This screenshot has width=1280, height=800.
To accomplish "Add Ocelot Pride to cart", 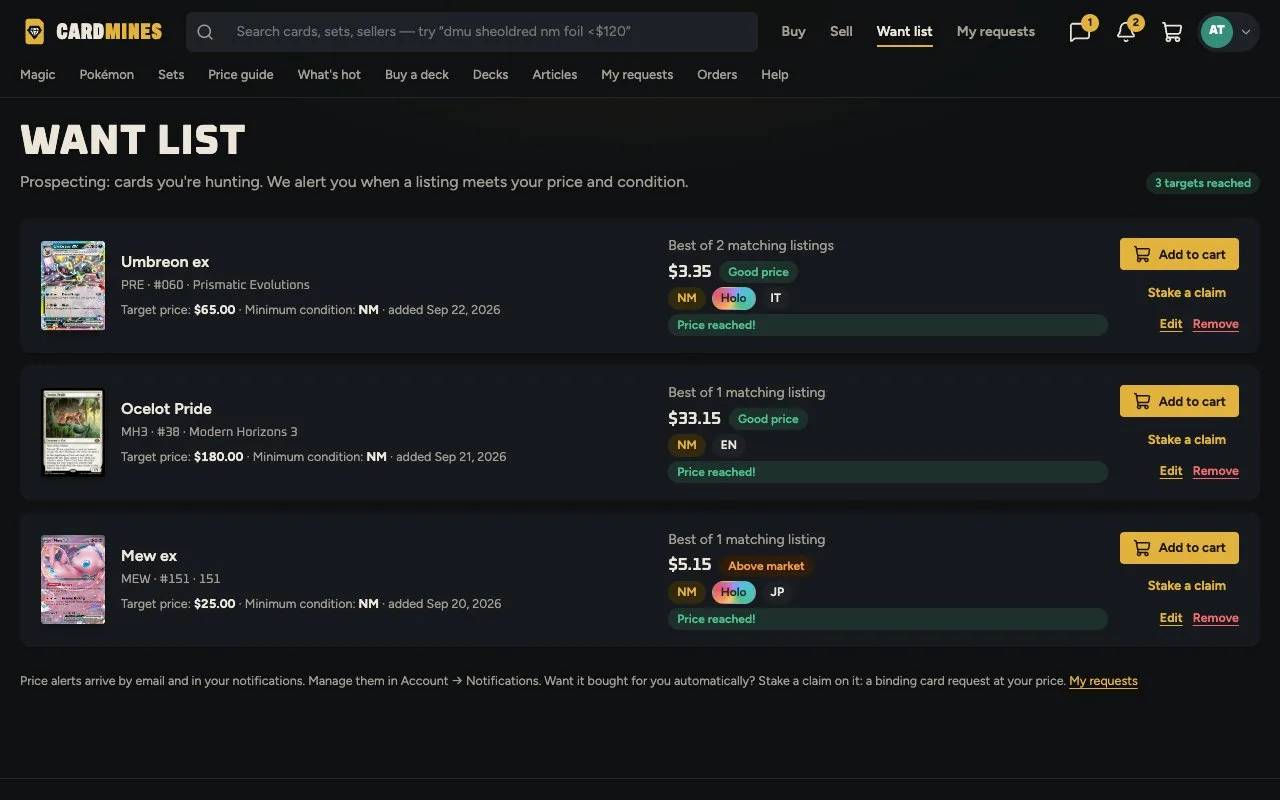I will (x=1179, y=401).
